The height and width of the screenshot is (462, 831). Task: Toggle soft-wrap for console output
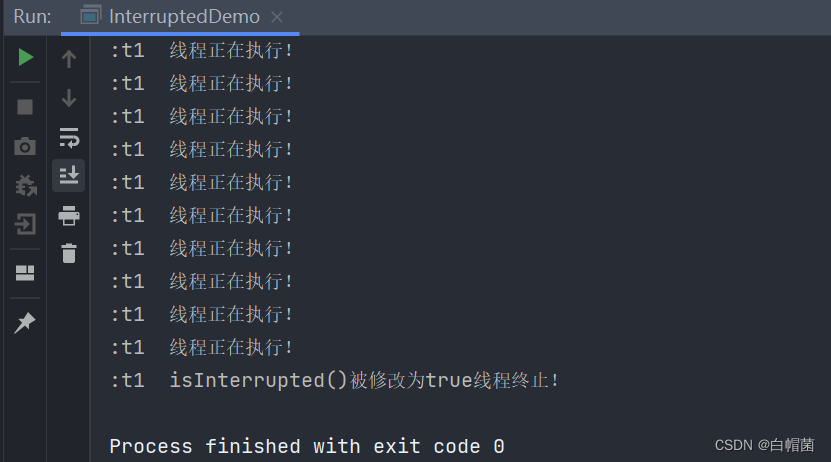click(69, 137)
